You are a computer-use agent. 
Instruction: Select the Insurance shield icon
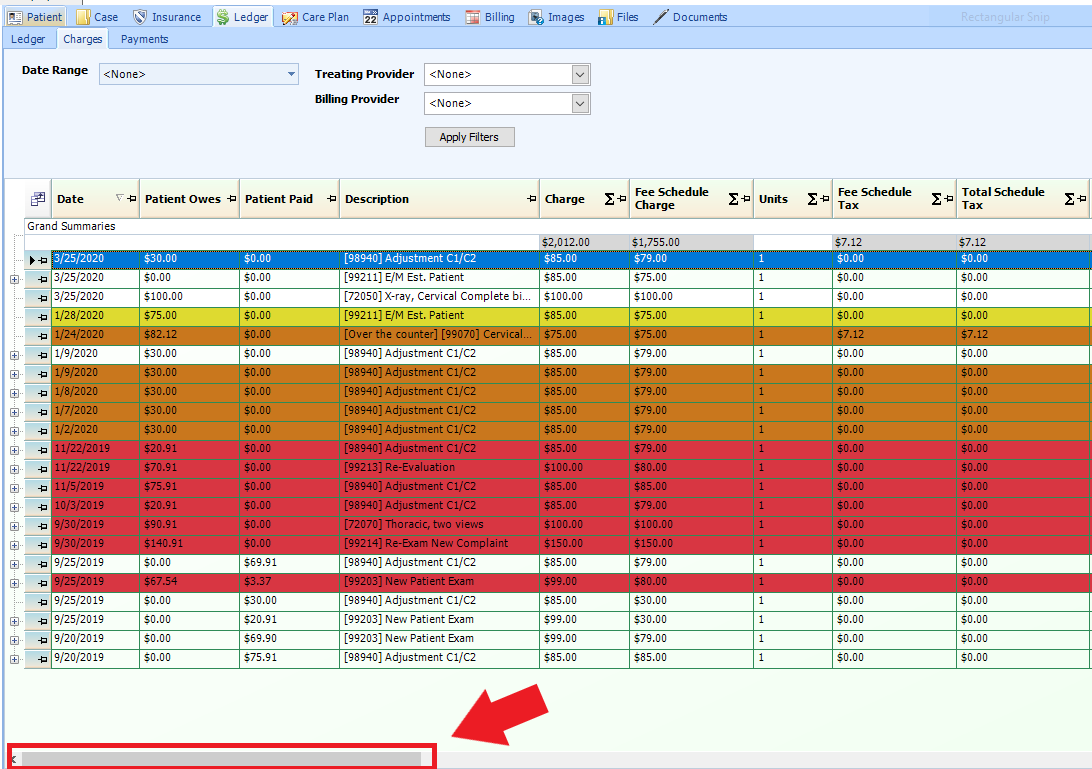coord(140,16)
